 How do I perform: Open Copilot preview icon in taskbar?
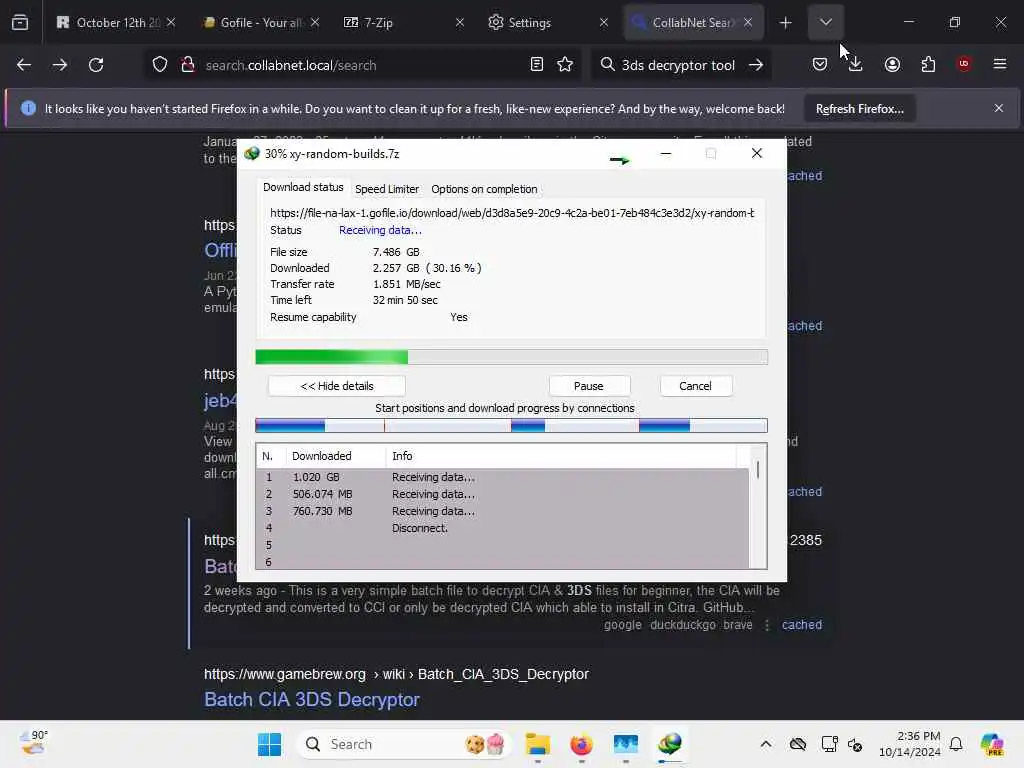pos(992,744)
